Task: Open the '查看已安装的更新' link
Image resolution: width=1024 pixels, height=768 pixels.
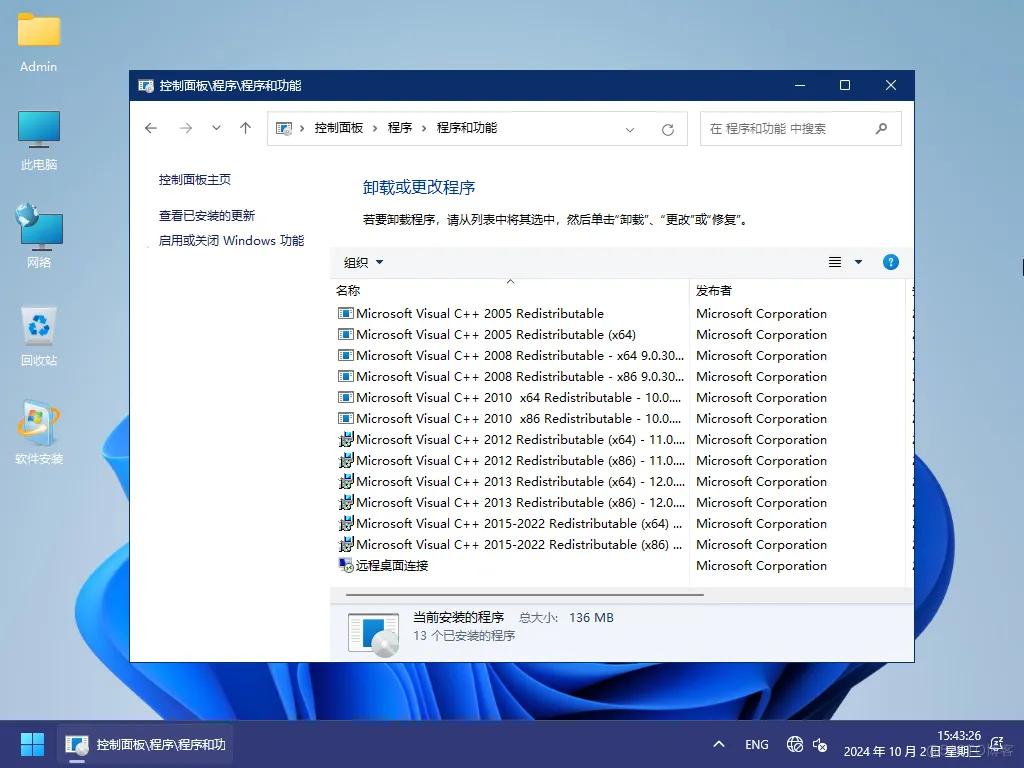Action: (x=206, y=216)
